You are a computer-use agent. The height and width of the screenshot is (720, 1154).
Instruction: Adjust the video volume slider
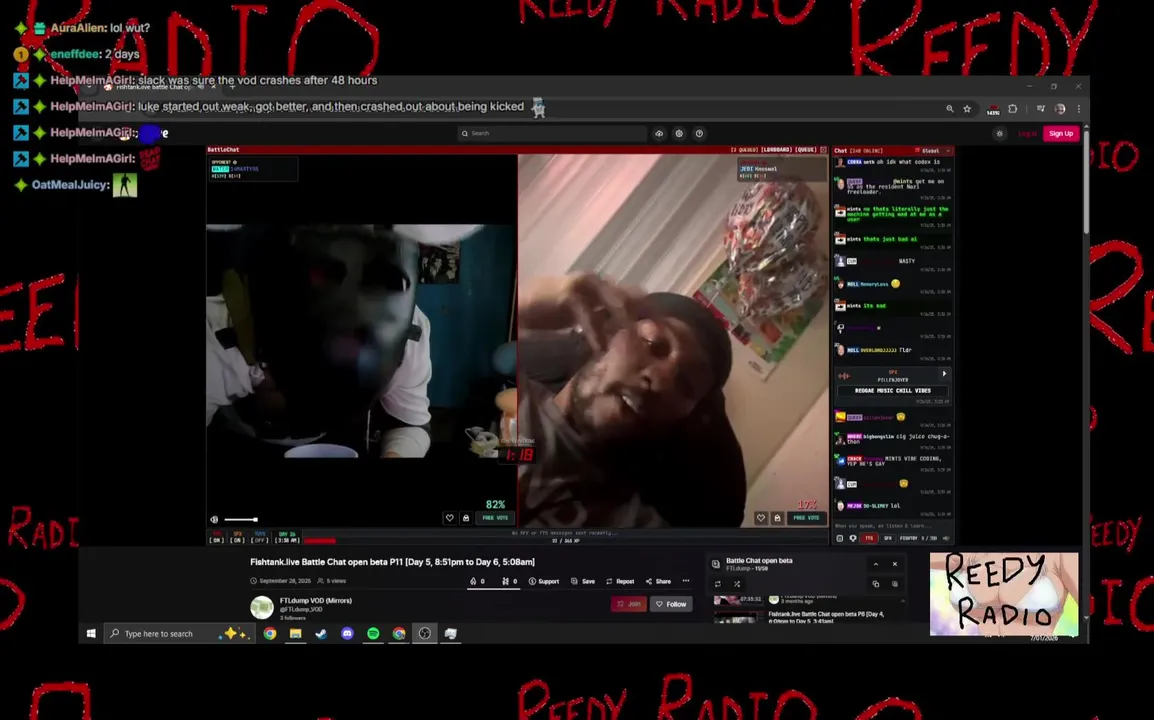[241, 519]
